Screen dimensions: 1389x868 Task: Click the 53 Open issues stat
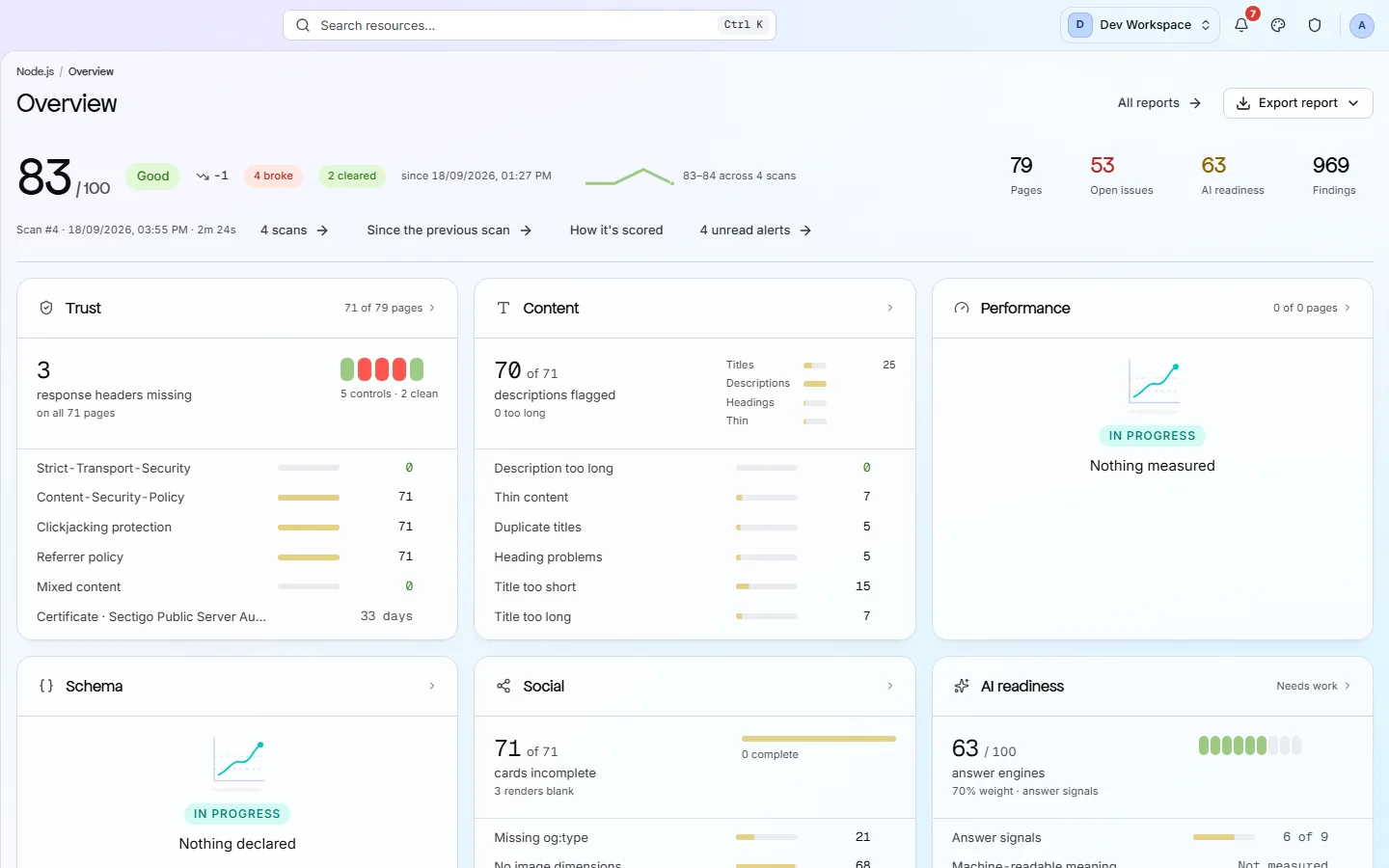tap(1121, 175)
